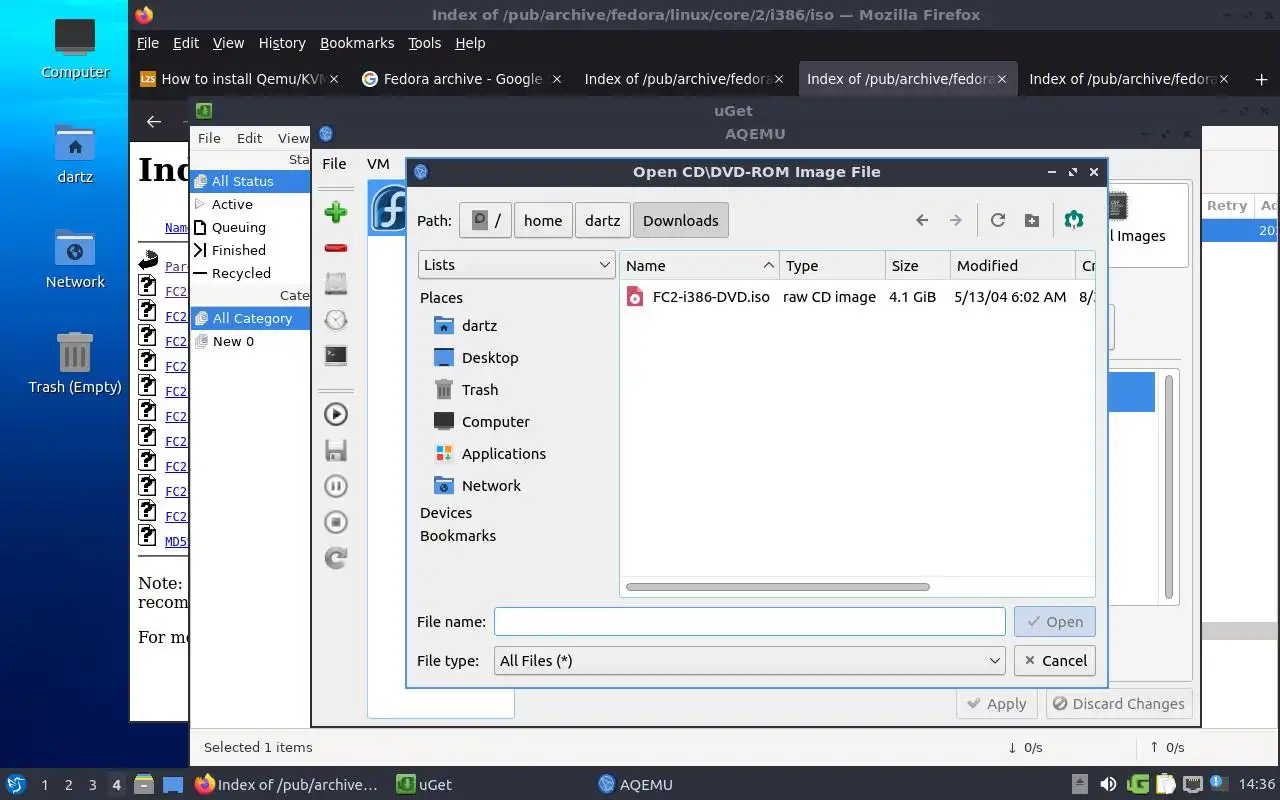The image size is (1280, 800).
Task: Open the File menu in AQEMU
Action: click(334, 164)
